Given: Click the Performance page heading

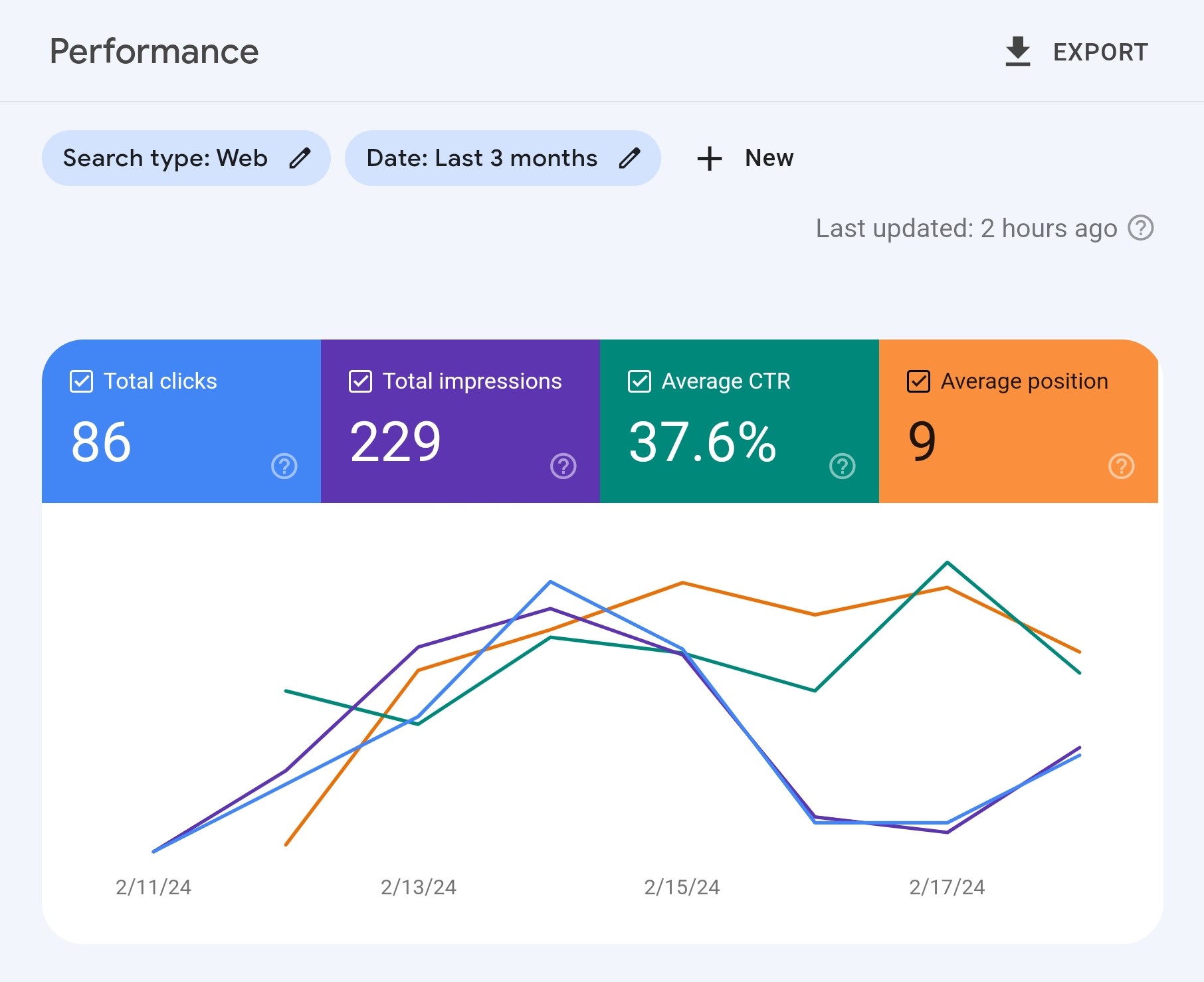Looking at the screenshot, I should point(154,52).
